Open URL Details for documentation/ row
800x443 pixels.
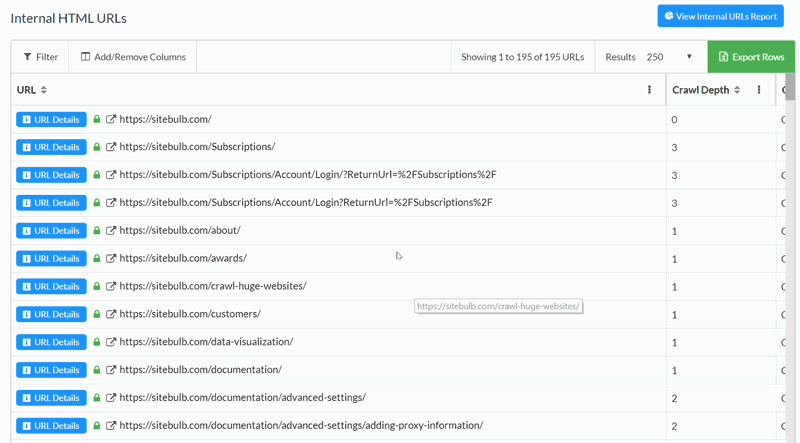click(x=51, y=370)
